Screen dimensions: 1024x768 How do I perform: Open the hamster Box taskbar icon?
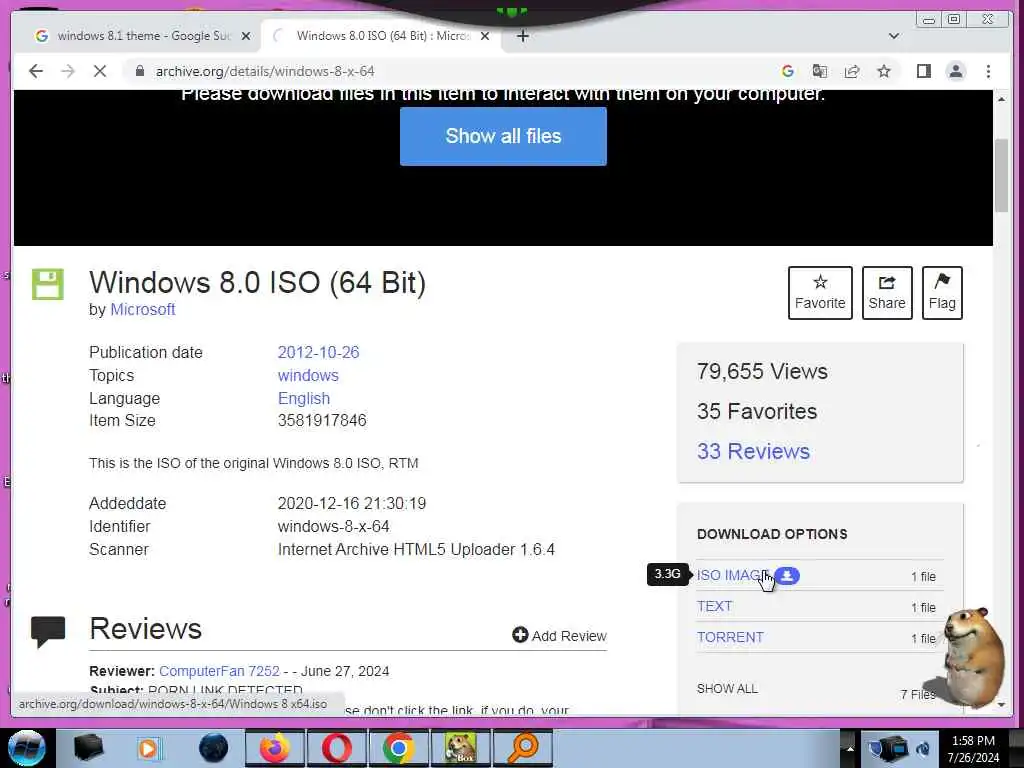pos(460,748)
